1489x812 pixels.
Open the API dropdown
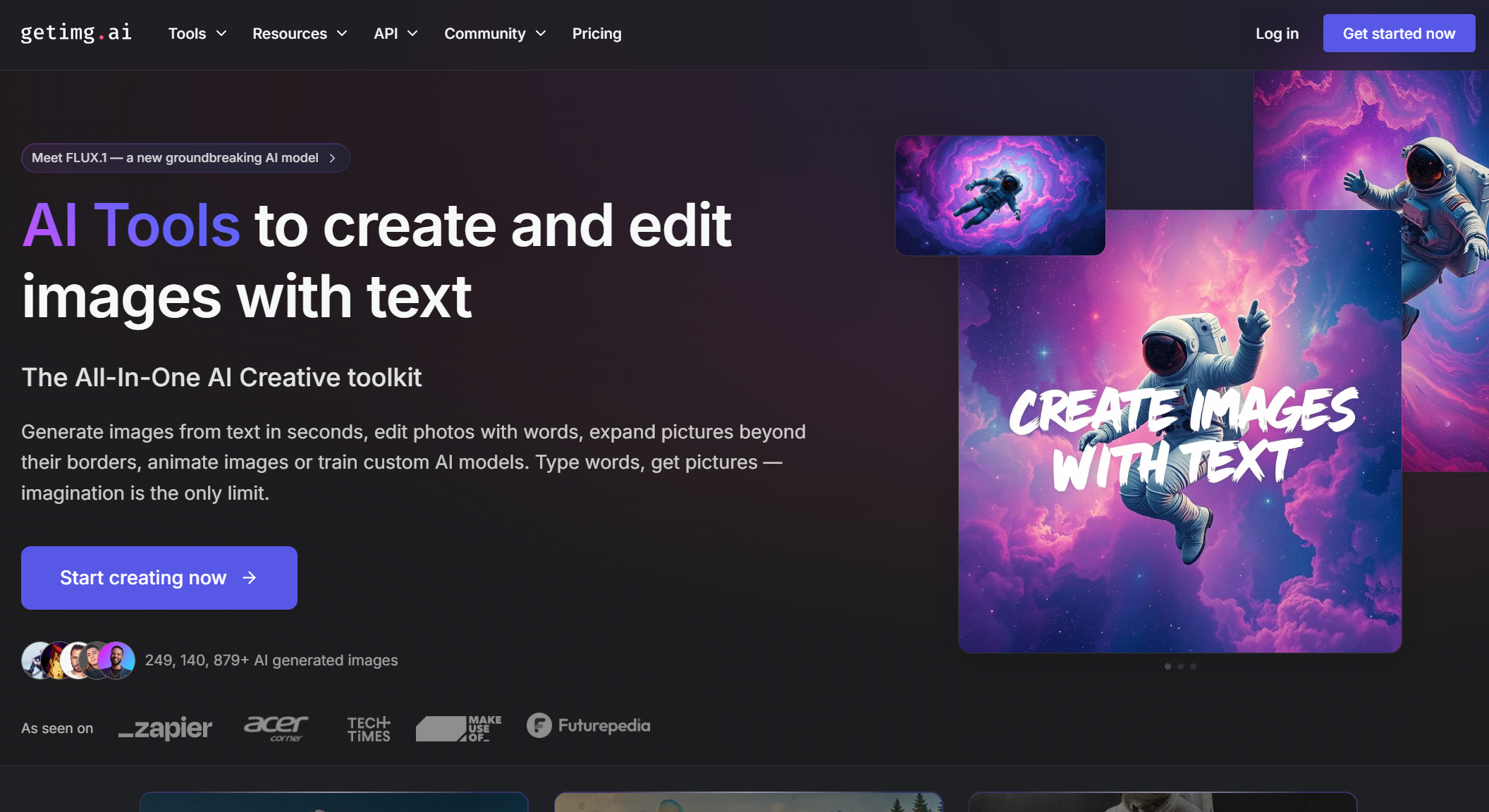pos(396,34)
